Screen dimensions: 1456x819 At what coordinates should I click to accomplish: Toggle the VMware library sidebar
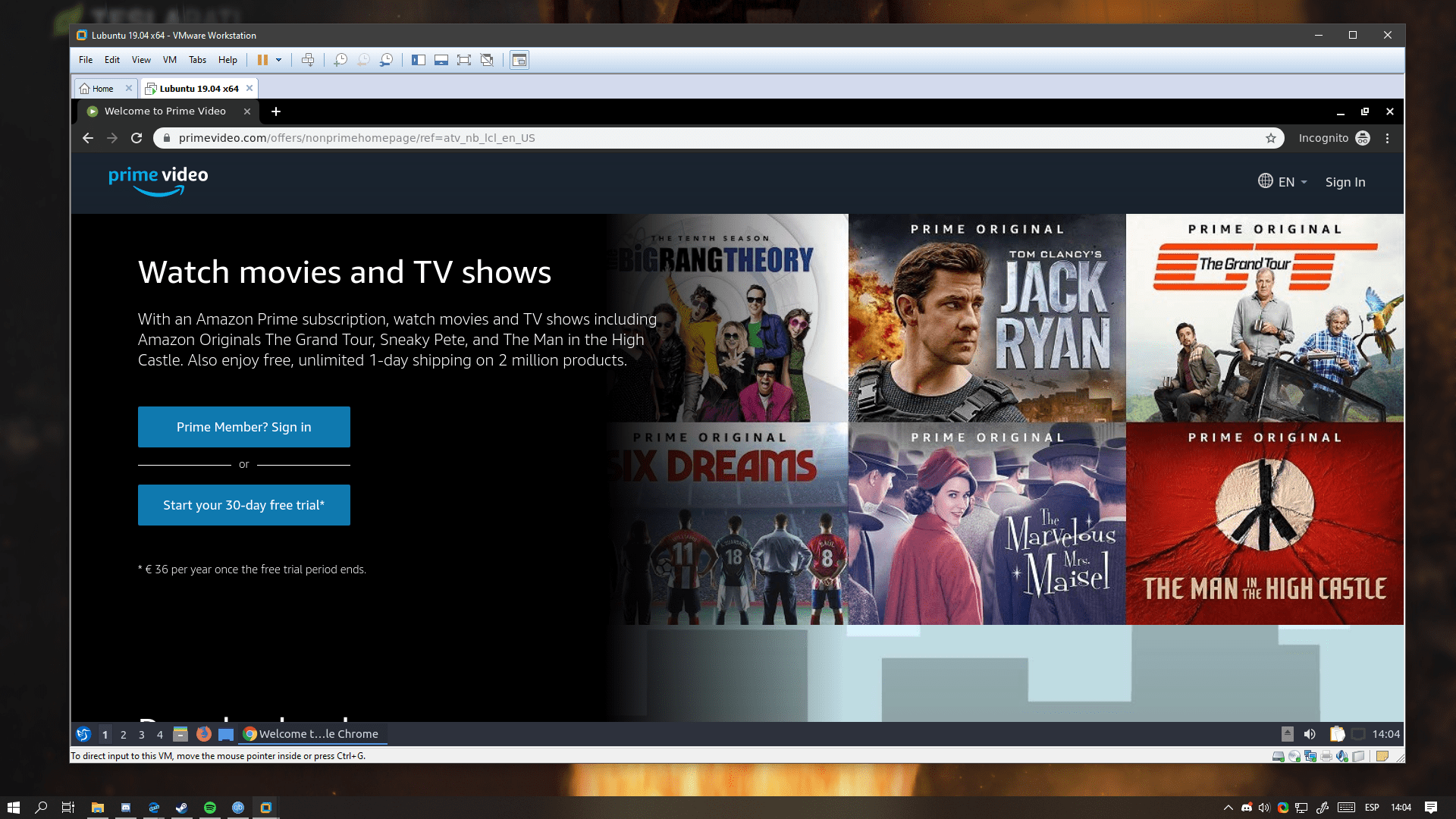[x=418, y=60]
